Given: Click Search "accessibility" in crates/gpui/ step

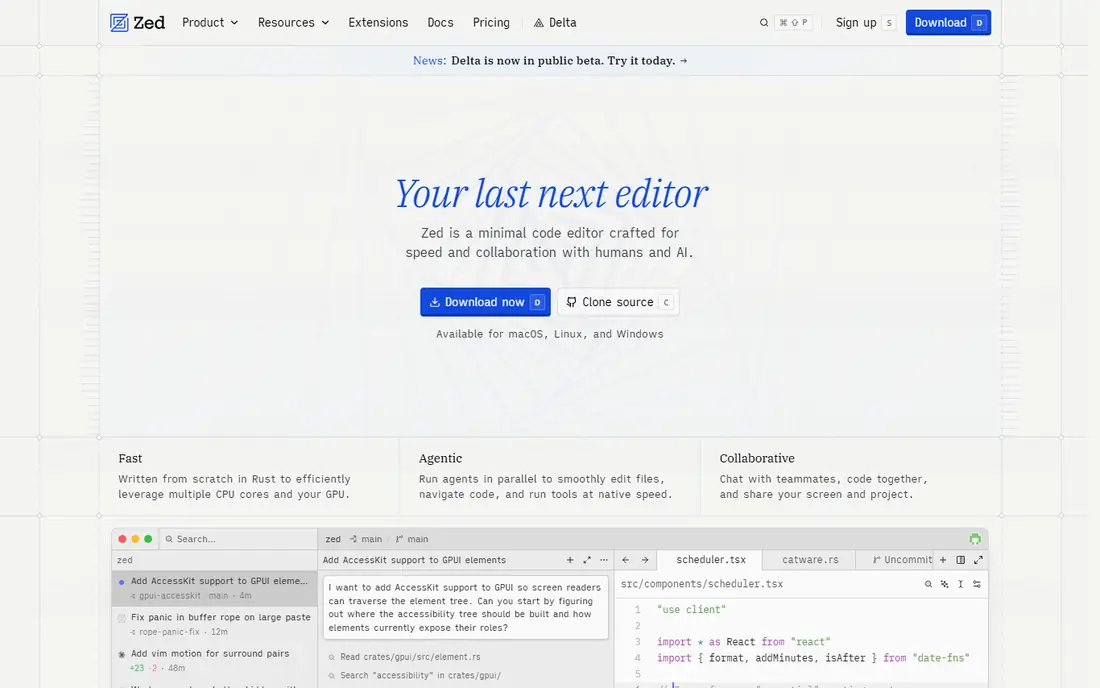Looking at the screenshot, I should click(x=420, y=675).
